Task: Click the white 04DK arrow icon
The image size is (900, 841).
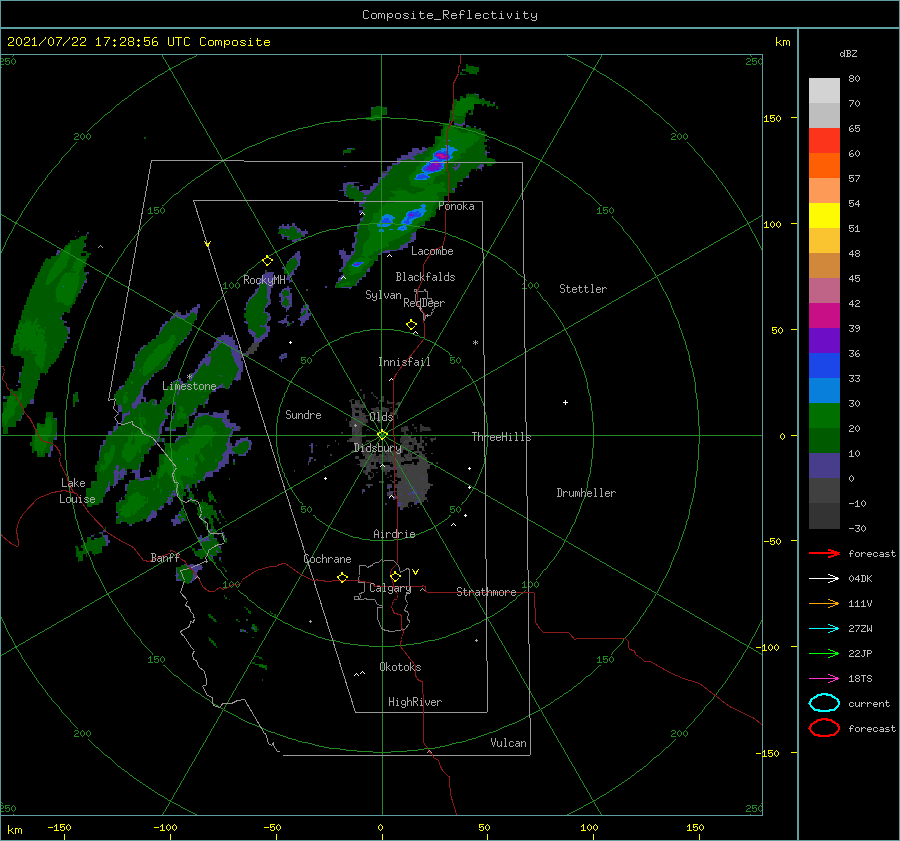Action: [x=824, y=579]
